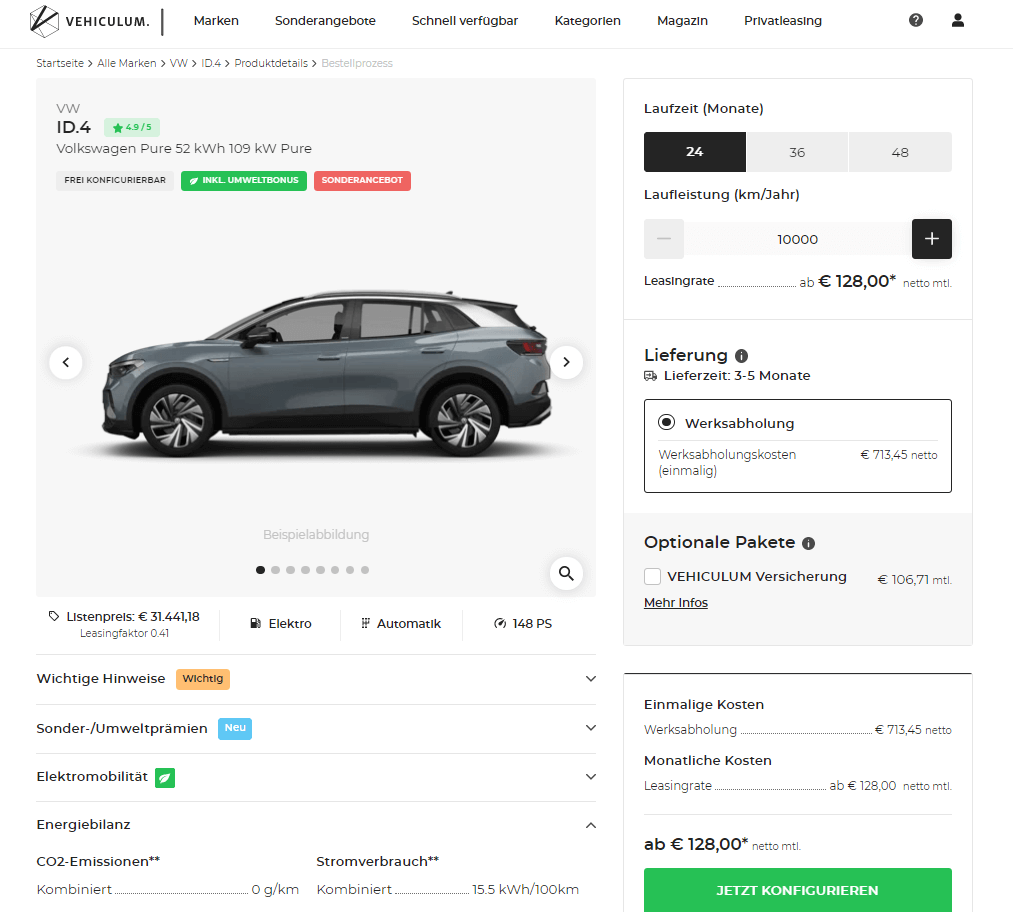Go to Startseite breadcrumb
Screen dimensions: 1013x912
(60, 63)
